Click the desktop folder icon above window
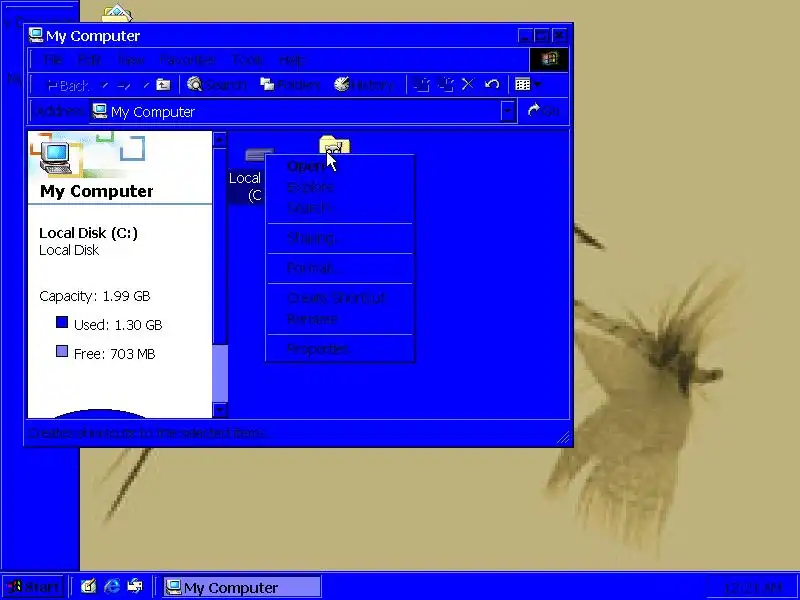This screenshot has width=800, height=600. (x=117, y=14)
